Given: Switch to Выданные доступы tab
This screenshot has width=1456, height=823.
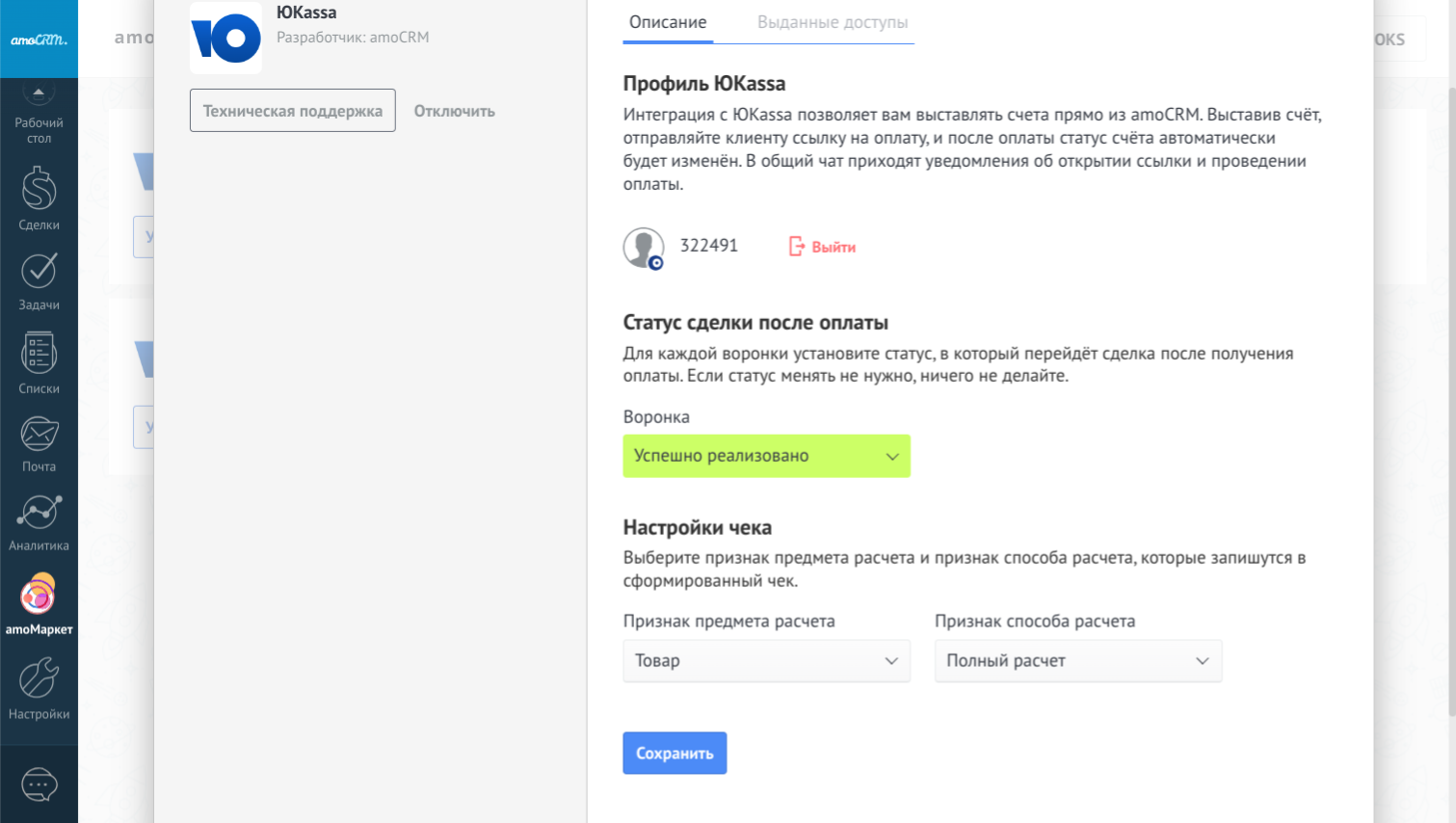Looking at the screenshot, I should pyautogui.click(x=832, y=22).
